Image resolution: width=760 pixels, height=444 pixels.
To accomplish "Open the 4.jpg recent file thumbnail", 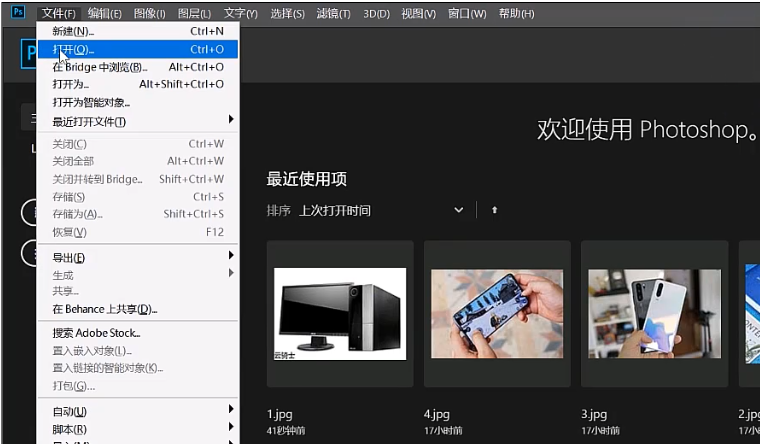I will [x=497, y=313].
